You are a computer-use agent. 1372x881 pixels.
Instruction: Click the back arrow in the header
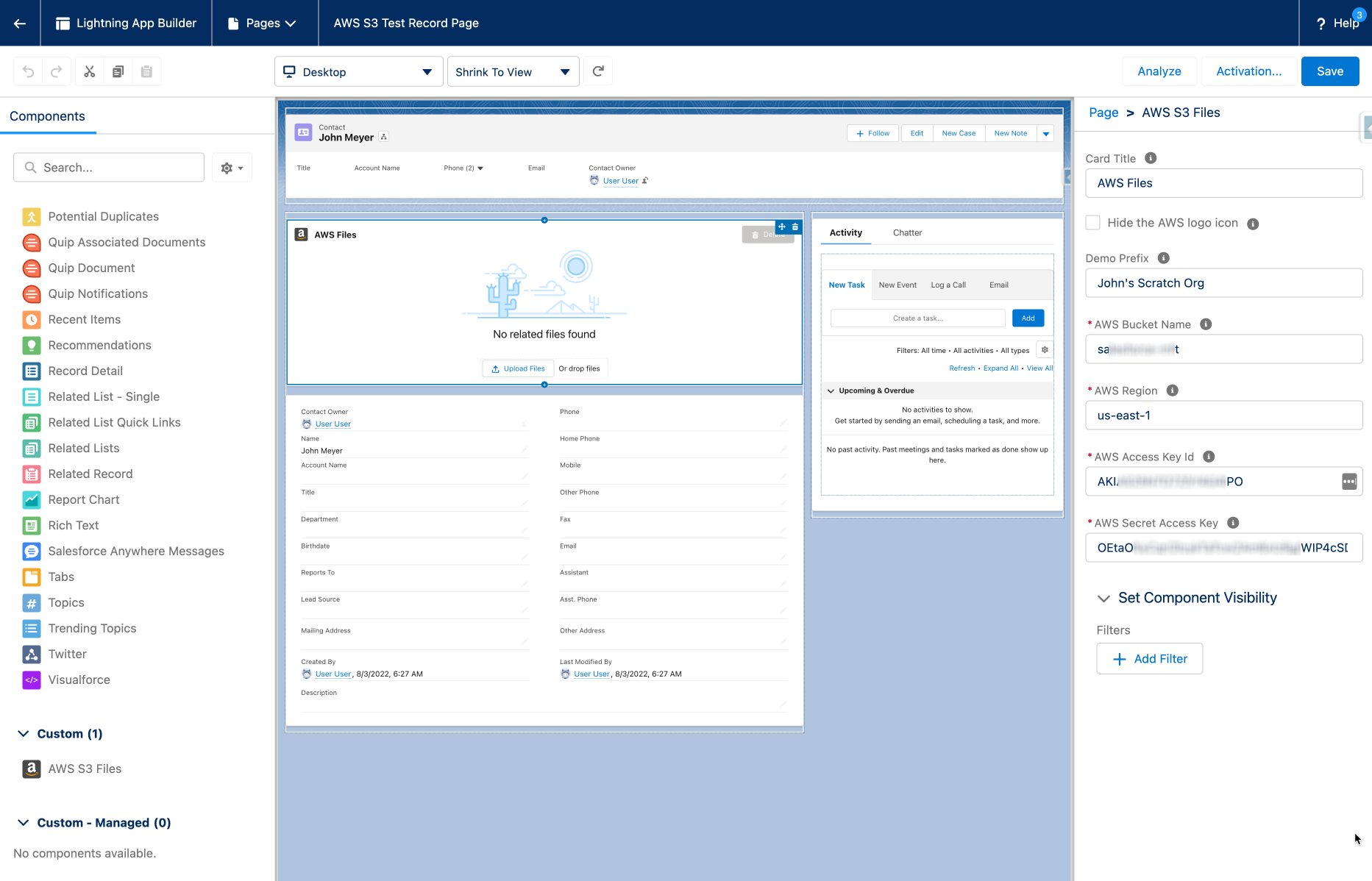coord(20,23)
